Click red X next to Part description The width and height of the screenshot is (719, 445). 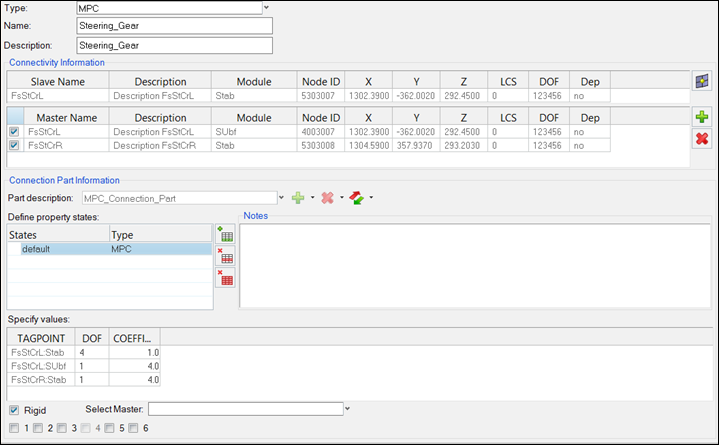(x=327, y=197)
